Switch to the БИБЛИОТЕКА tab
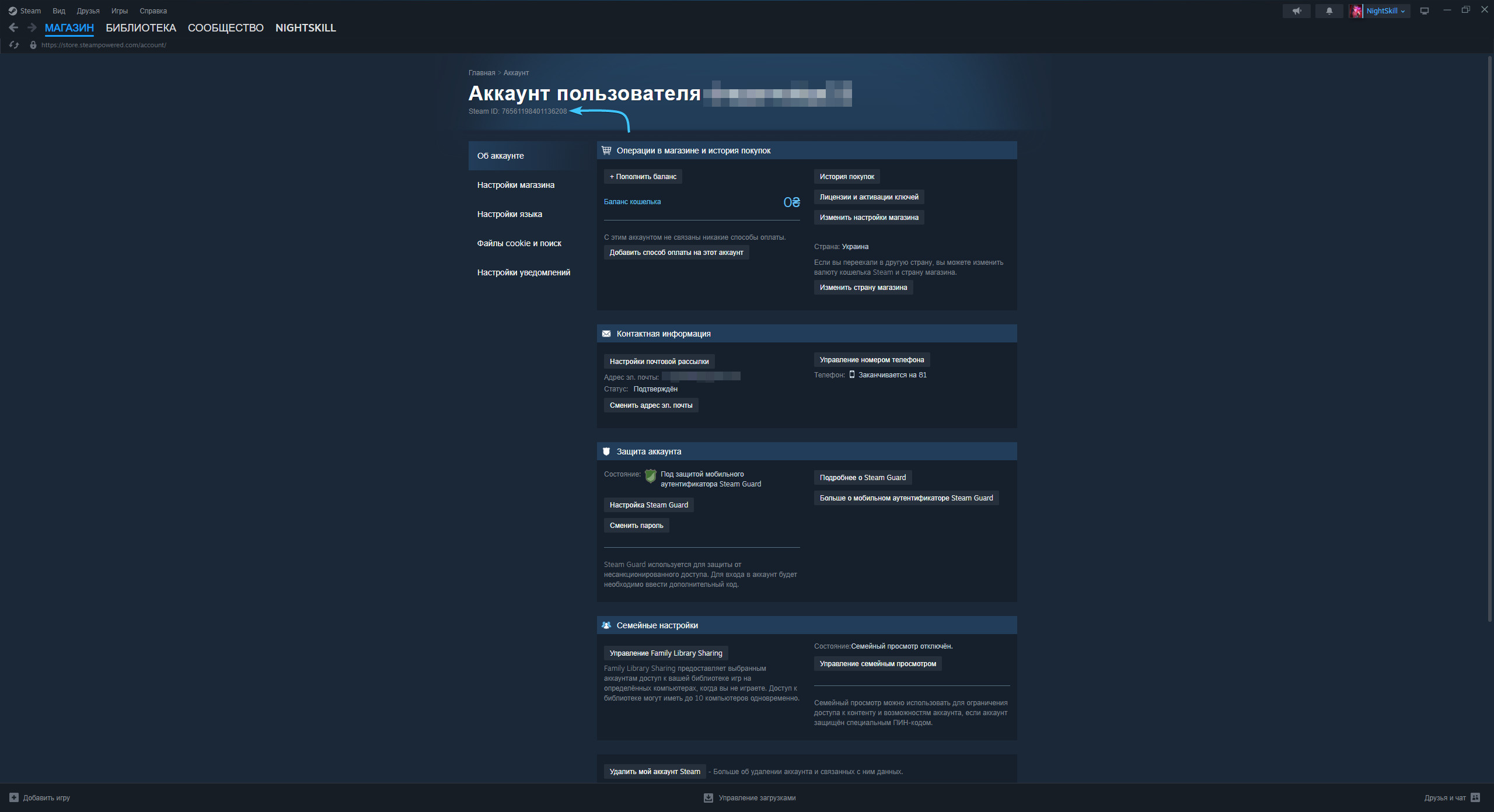The height and width of the screenshot is (812, 1494). (141, 28)
